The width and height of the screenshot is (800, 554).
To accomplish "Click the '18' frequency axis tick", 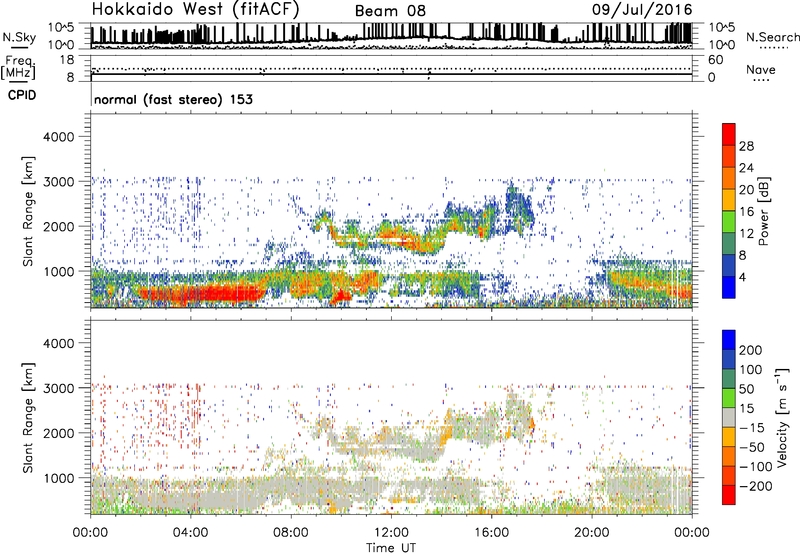I will point(67,60).
